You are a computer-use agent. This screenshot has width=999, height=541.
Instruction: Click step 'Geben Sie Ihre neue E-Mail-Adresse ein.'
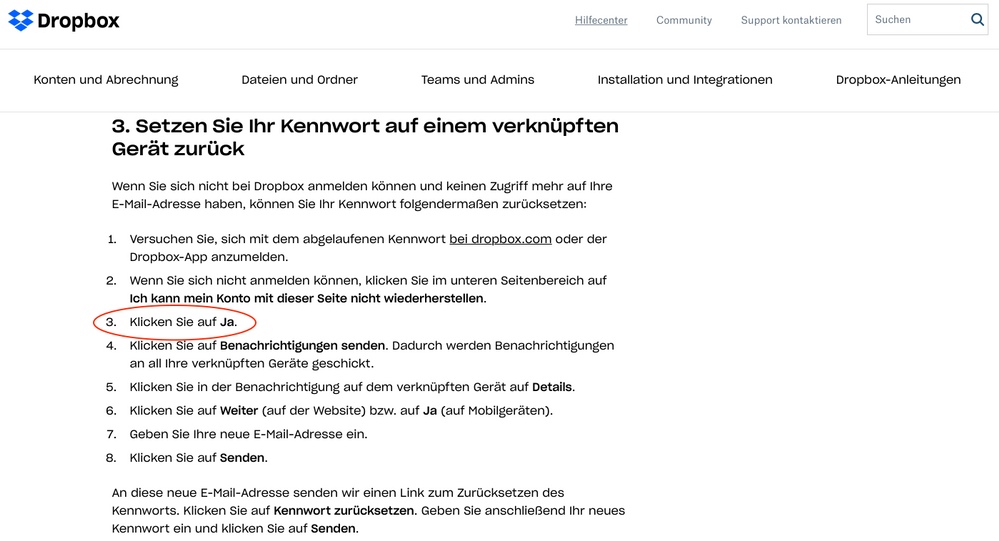tap(248, 434)
